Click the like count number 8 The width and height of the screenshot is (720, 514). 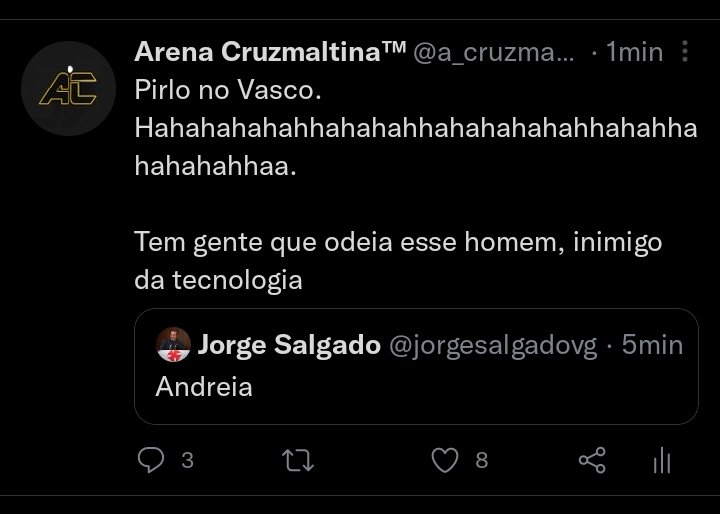point(481,459)
